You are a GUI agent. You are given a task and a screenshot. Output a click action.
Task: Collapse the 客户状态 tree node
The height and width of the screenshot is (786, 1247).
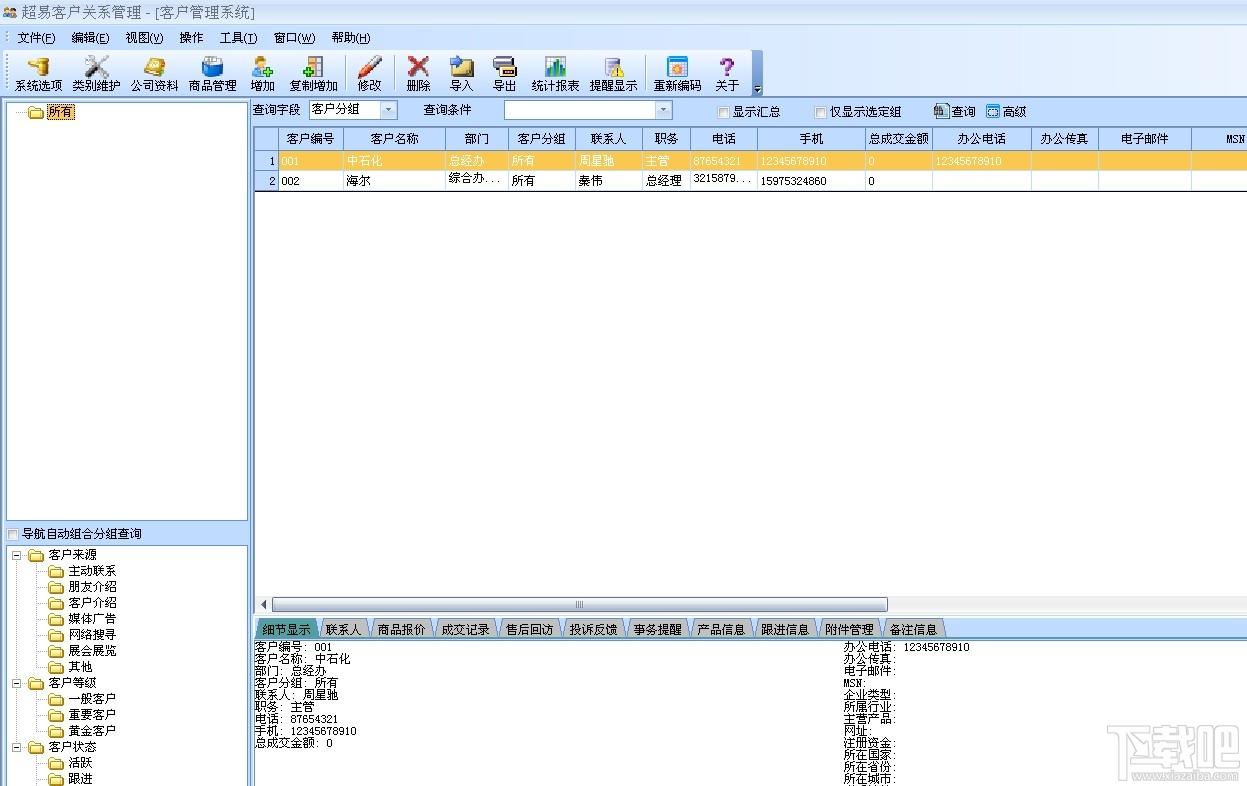click(17, 747)
